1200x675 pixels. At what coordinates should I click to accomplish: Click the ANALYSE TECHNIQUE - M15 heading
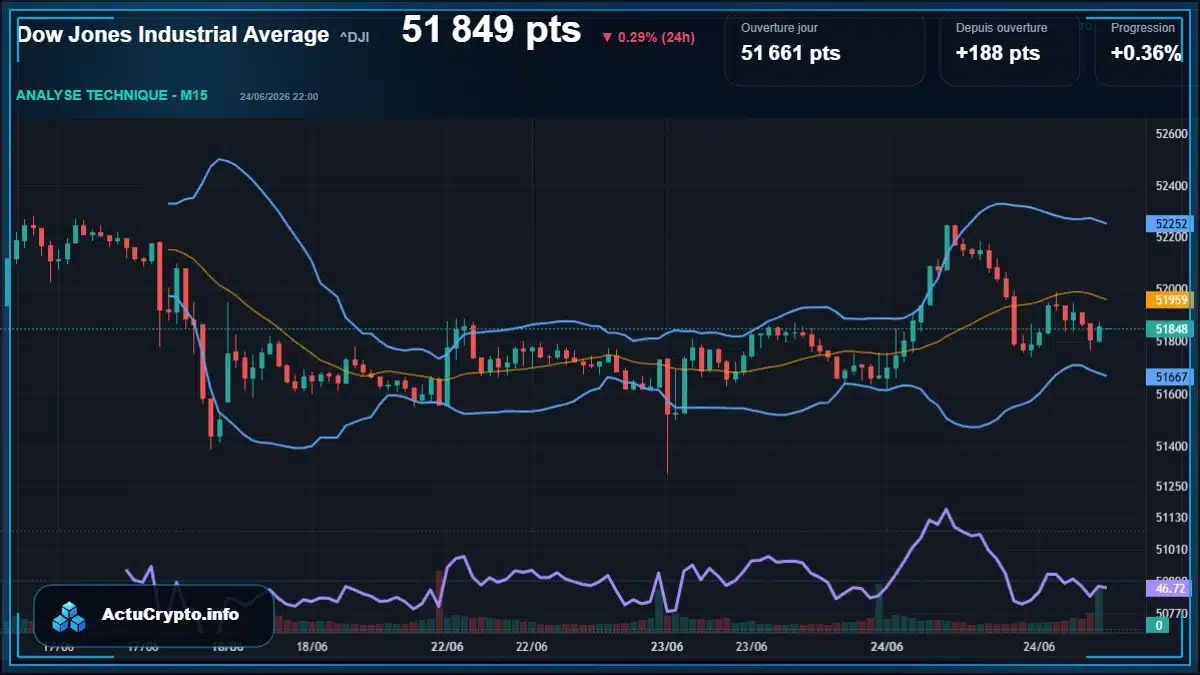(x=111, y=96)
